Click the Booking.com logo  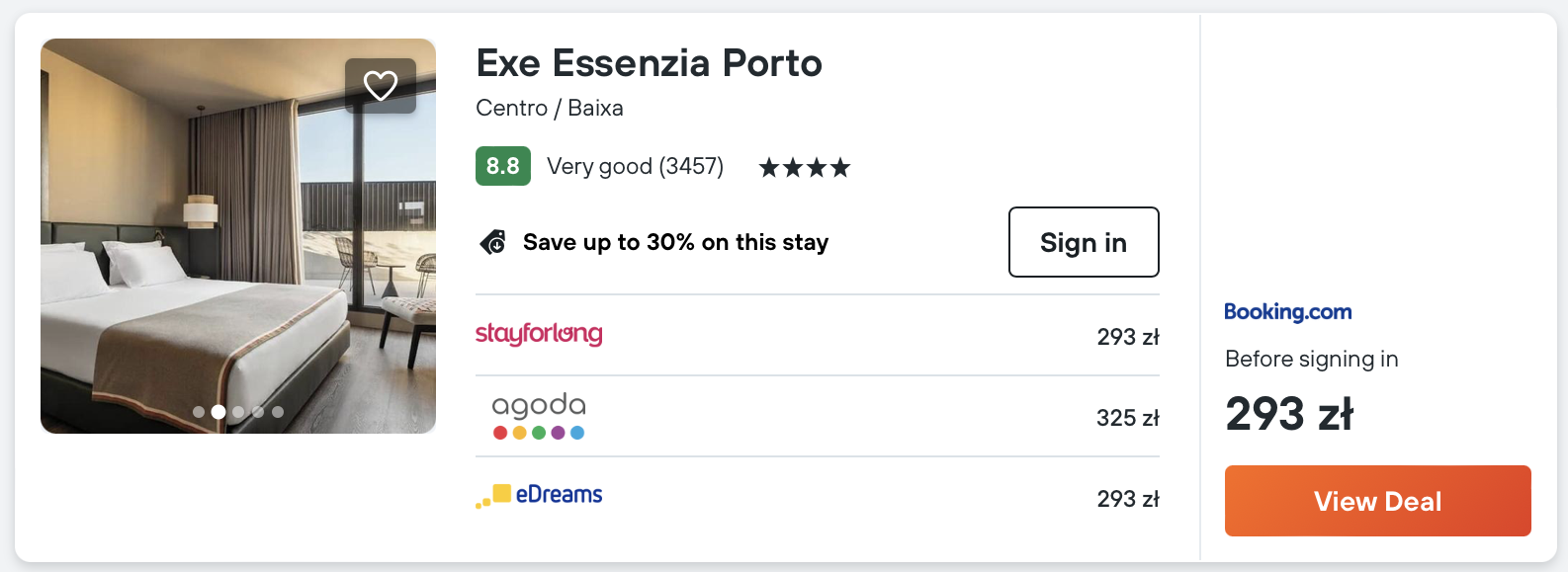point(1287,312)
